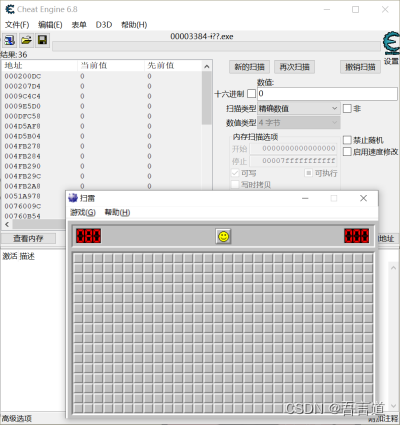
Task: Click process name 00003384 label
Action: pyautogui.click(x=202, y=36)
